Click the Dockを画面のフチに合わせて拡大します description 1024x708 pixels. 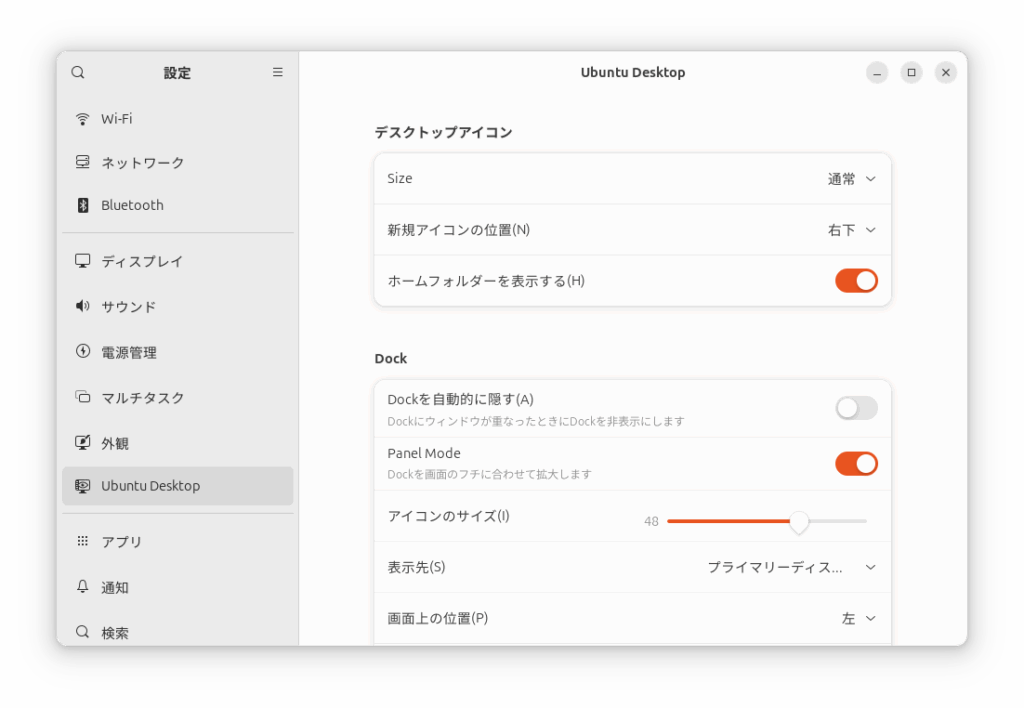pyautogui.click(x=489, y=474)
